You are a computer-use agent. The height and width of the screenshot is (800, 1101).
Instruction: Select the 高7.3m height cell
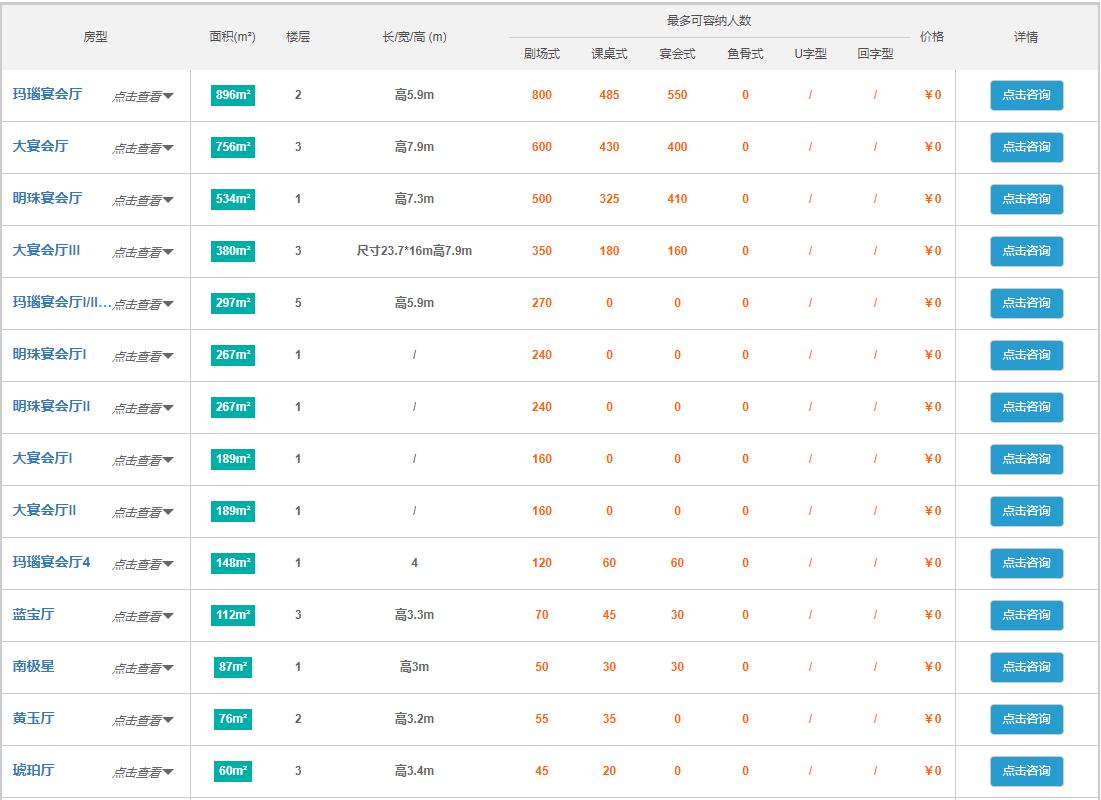point(414,199)
